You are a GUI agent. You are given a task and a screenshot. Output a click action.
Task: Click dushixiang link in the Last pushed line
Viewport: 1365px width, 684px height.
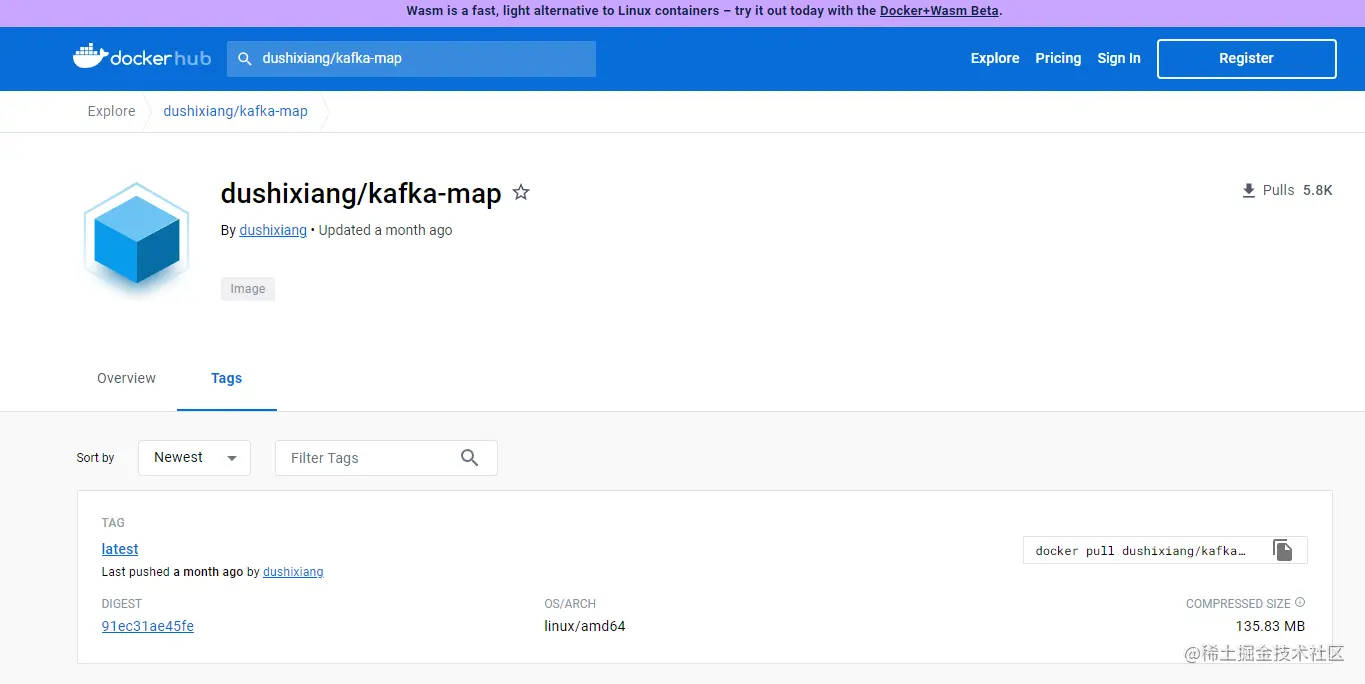pos(293,572)
